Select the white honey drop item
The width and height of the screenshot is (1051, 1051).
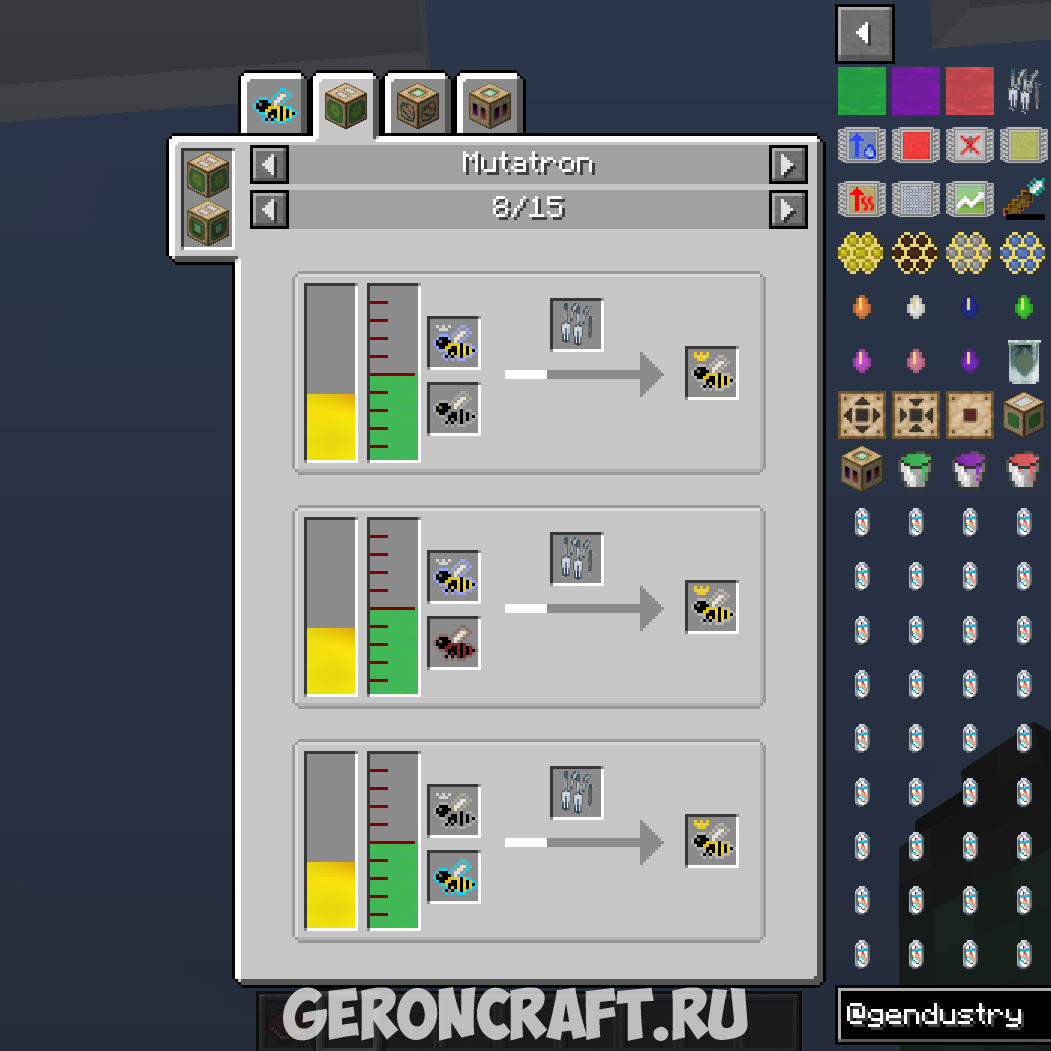click(916, 307)
